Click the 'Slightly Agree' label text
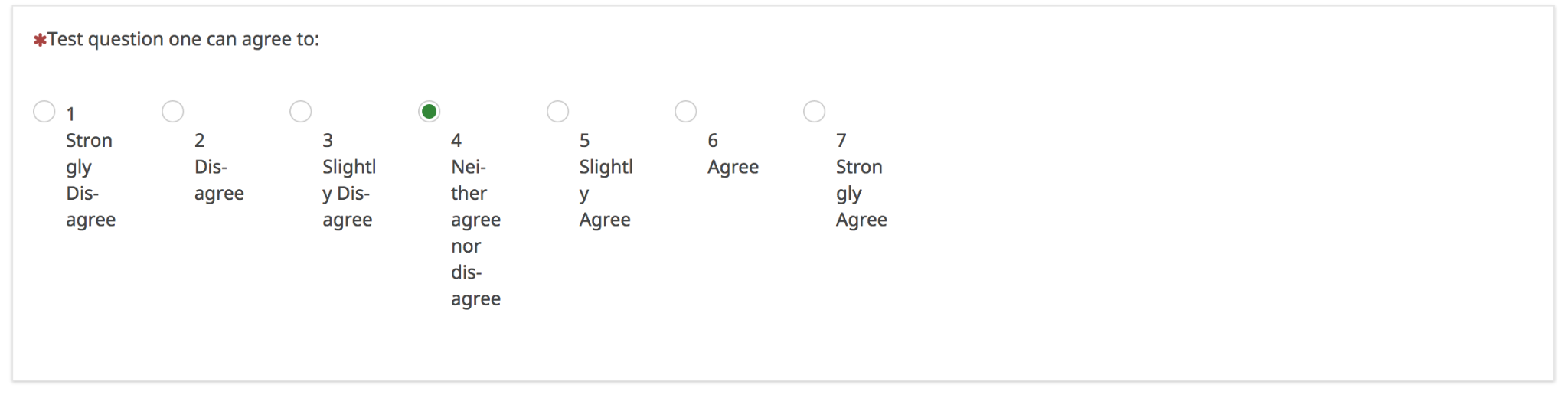Screen dimensions: 1568x398 coord(605,194)
